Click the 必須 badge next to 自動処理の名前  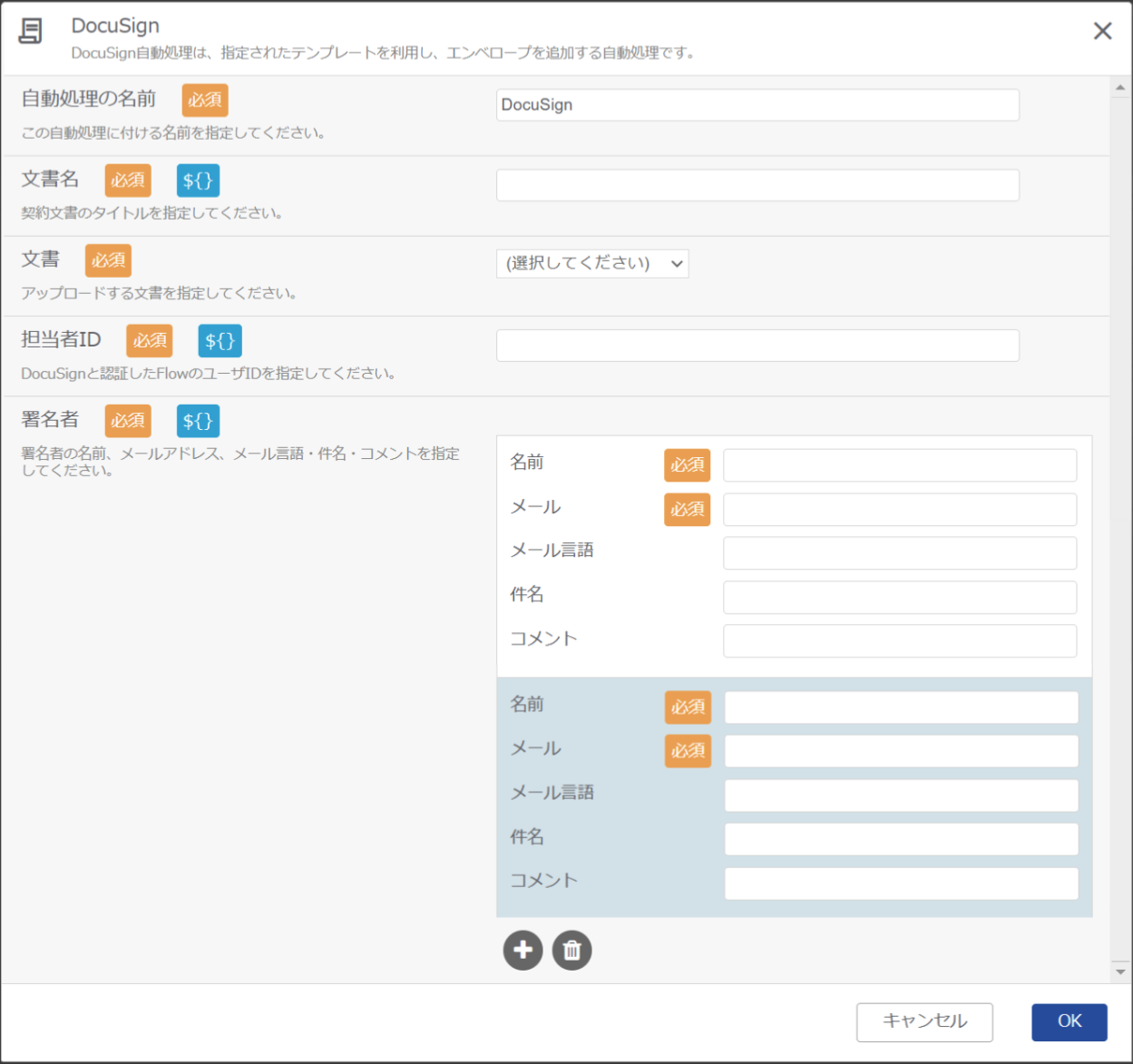click(x=205, y=101)
